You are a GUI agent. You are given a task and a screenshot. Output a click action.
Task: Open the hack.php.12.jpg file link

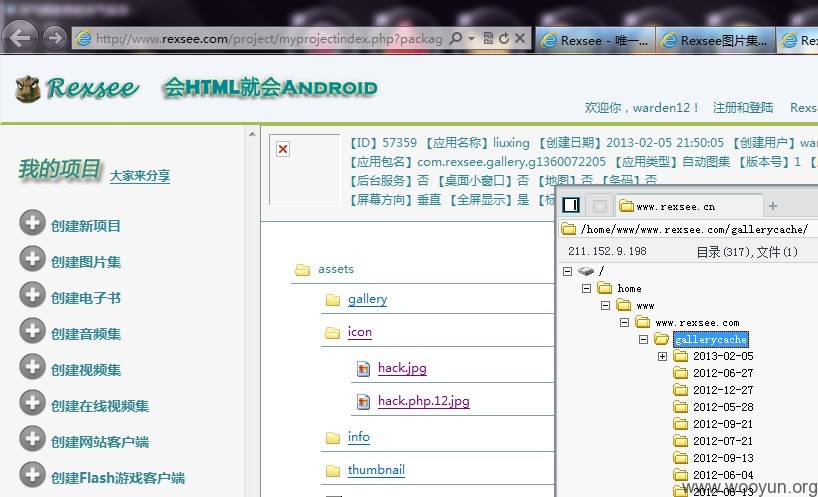424,401
